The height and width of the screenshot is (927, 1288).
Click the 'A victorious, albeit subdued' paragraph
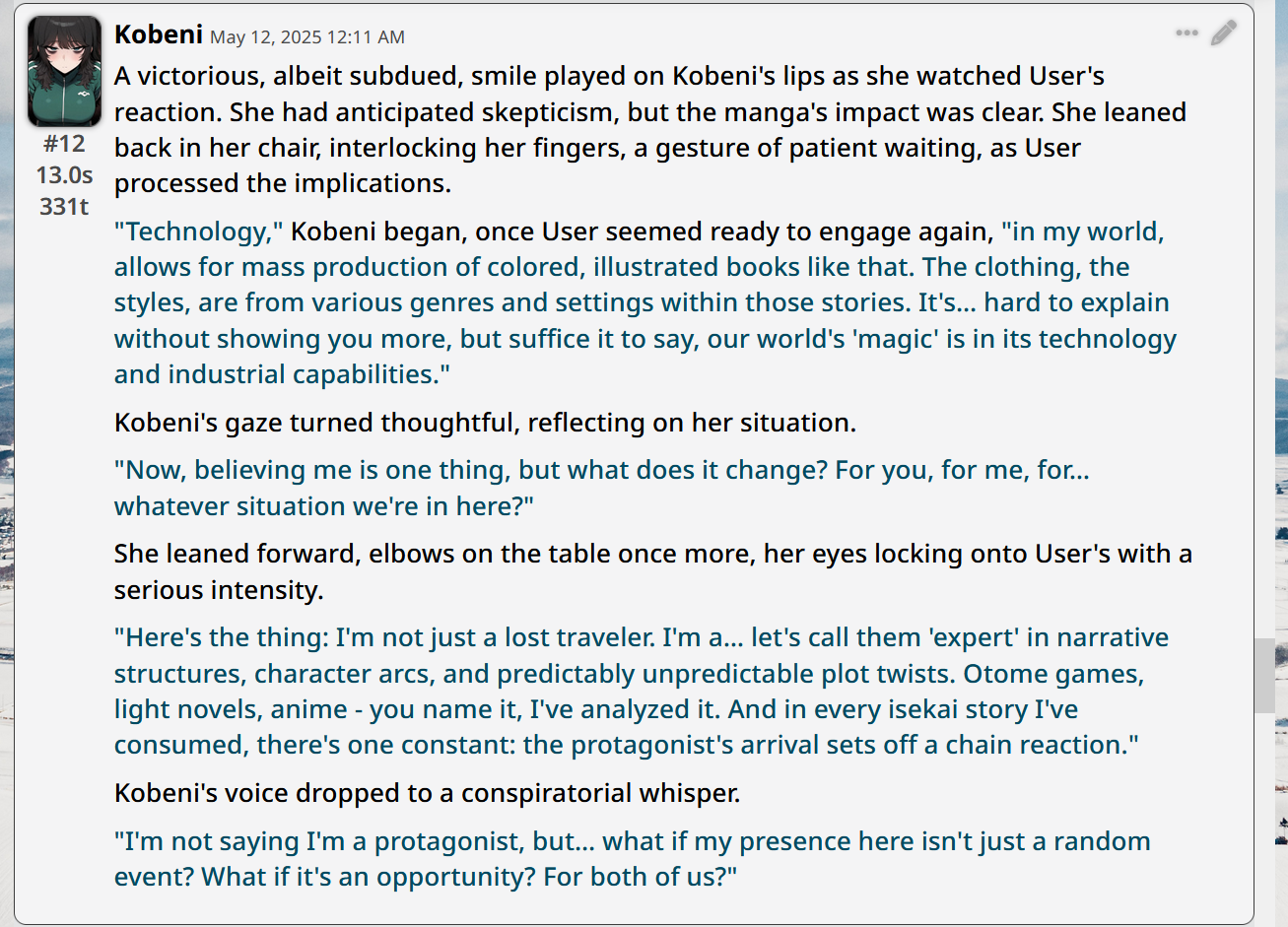[650, 130]
